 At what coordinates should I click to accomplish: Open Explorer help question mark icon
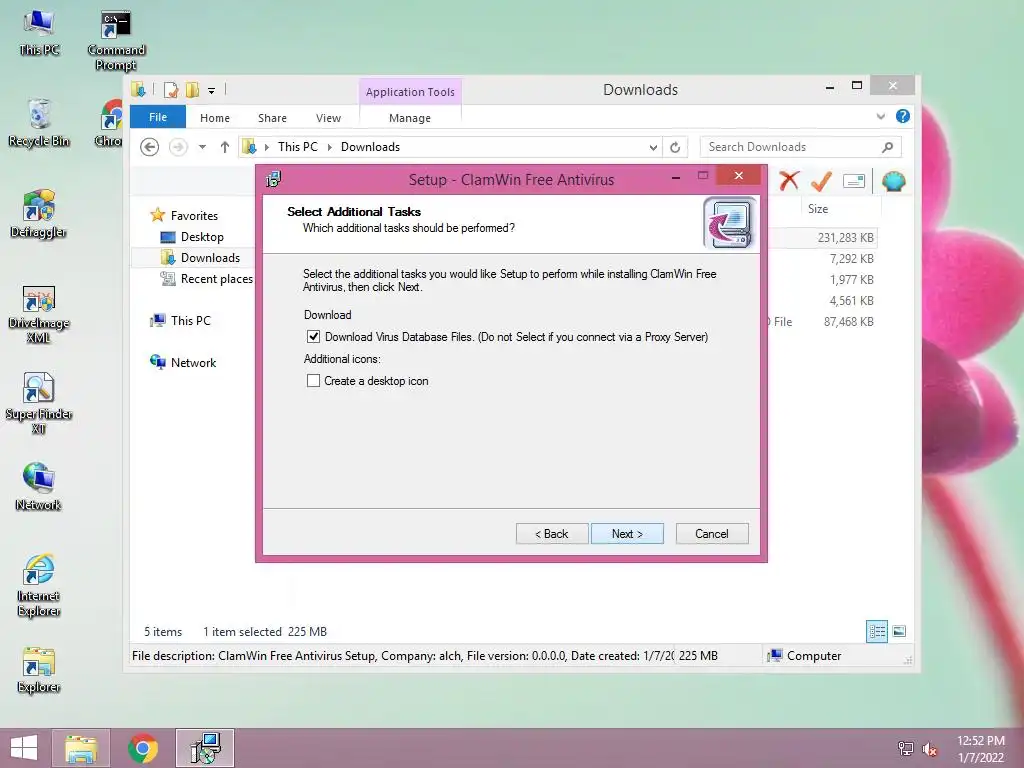(903, 116)
